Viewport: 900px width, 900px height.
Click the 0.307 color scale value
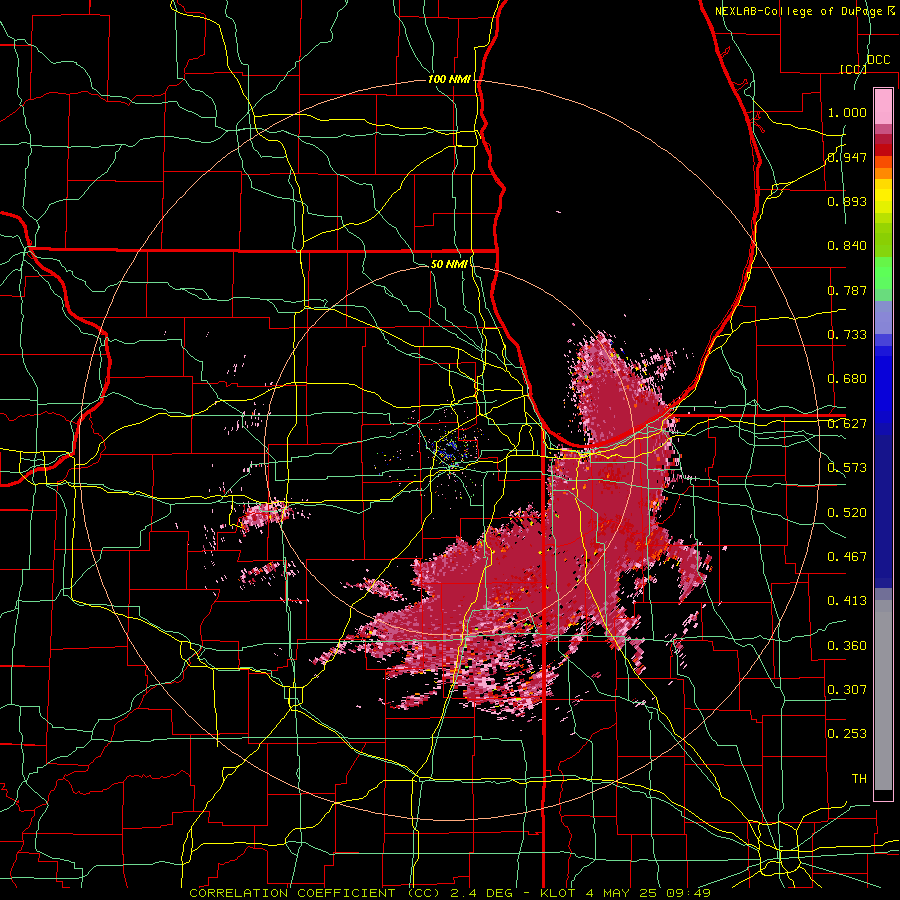[847, 689]
